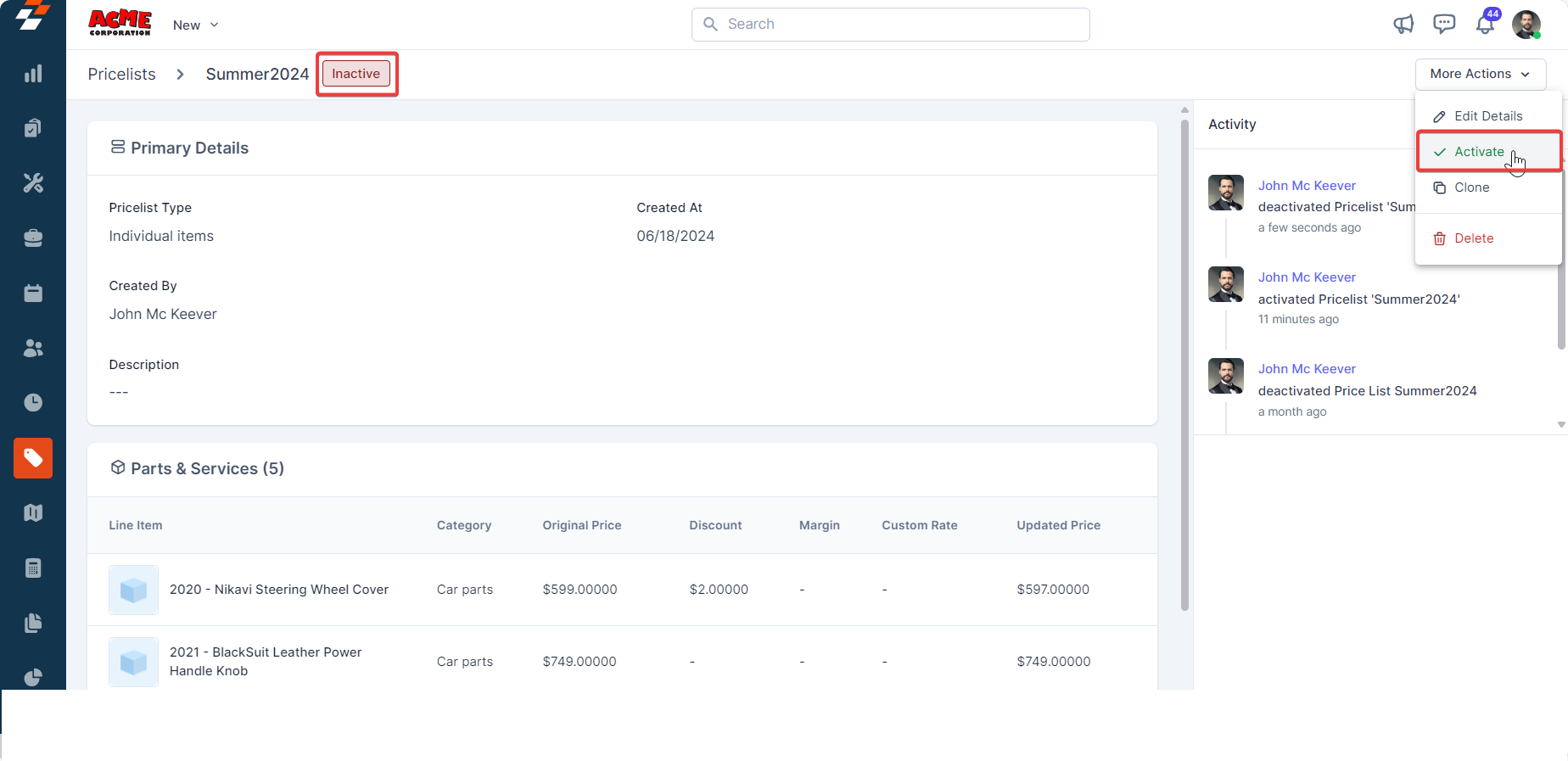This screenshot has height=761, width=1568.
Task: Collapse the More Actions dropdown
Action: tap(1480, 74)
